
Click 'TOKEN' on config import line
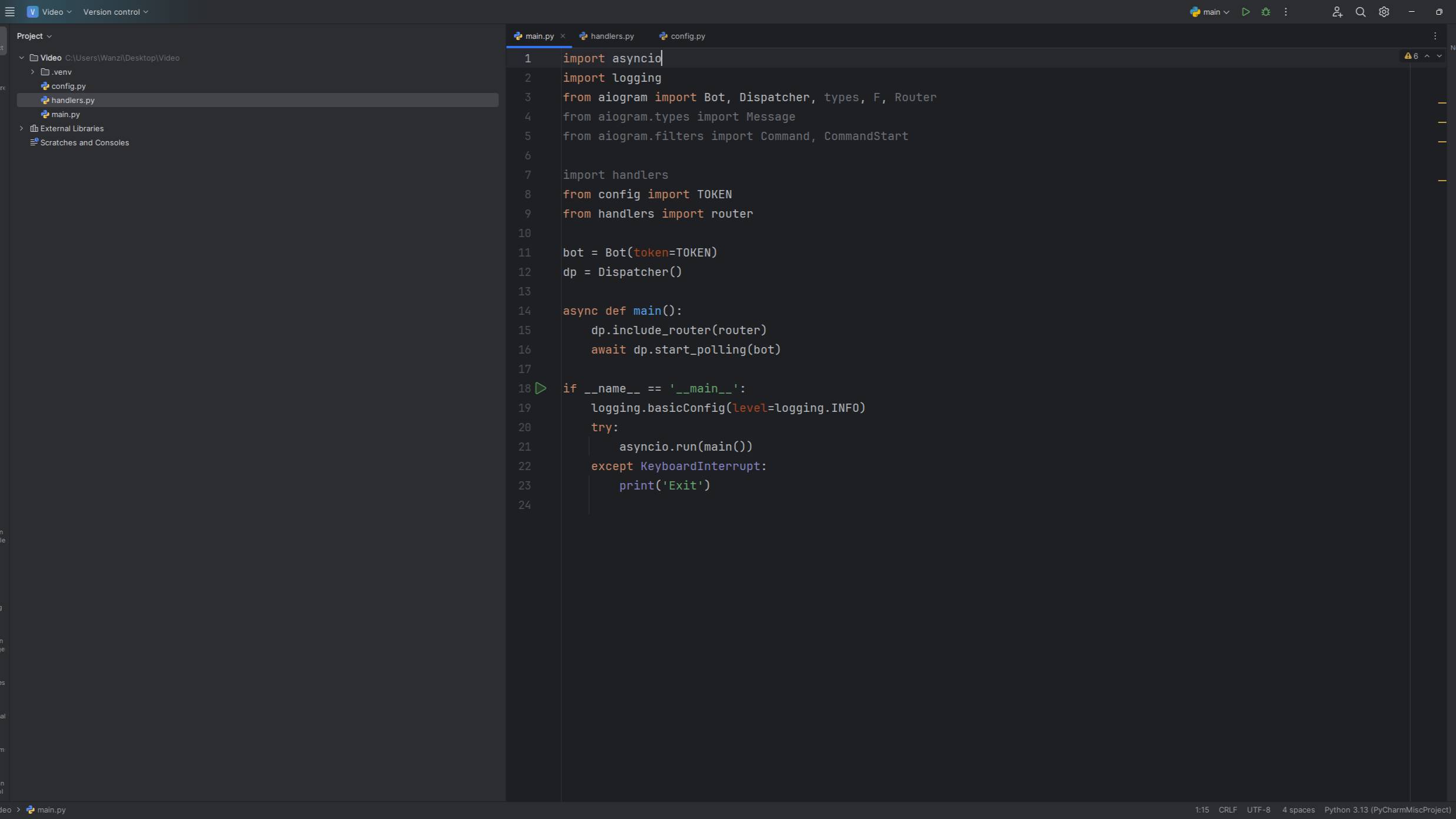[714, 194]
